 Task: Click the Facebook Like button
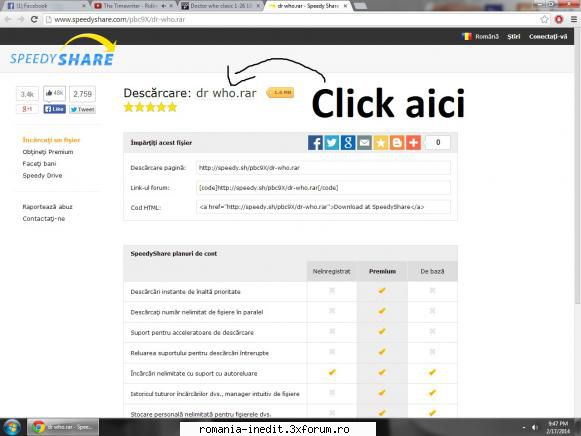click(54, 109)
